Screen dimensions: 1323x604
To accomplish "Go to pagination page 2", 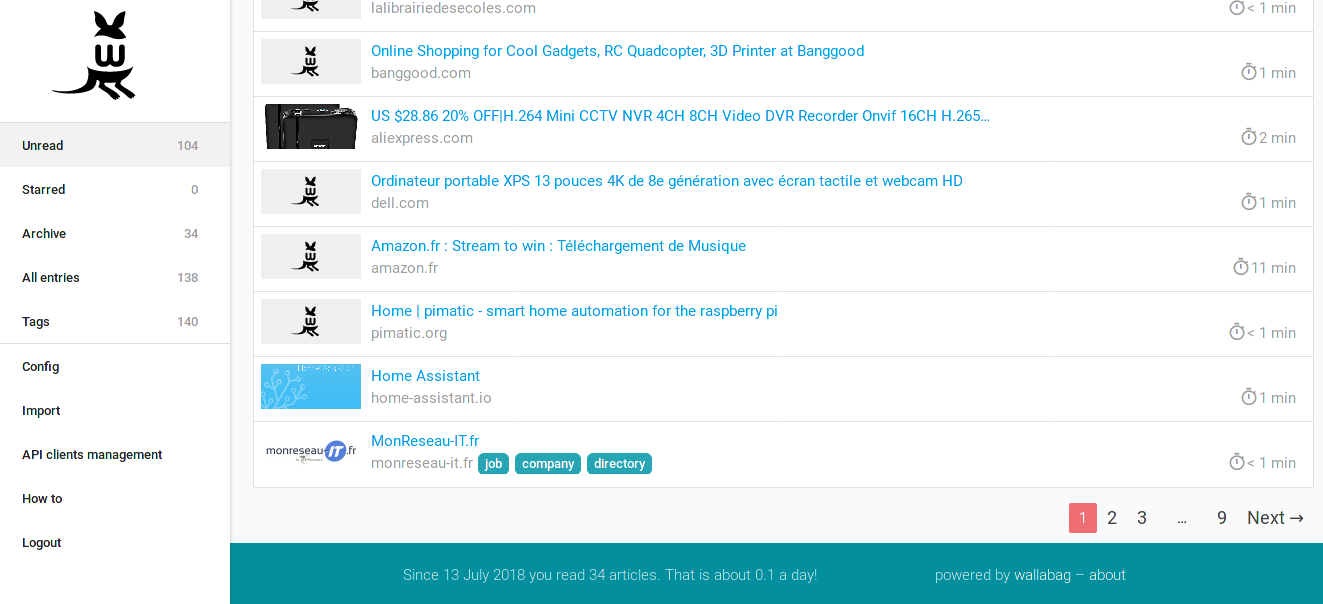I will click(x=1112, y=518).
